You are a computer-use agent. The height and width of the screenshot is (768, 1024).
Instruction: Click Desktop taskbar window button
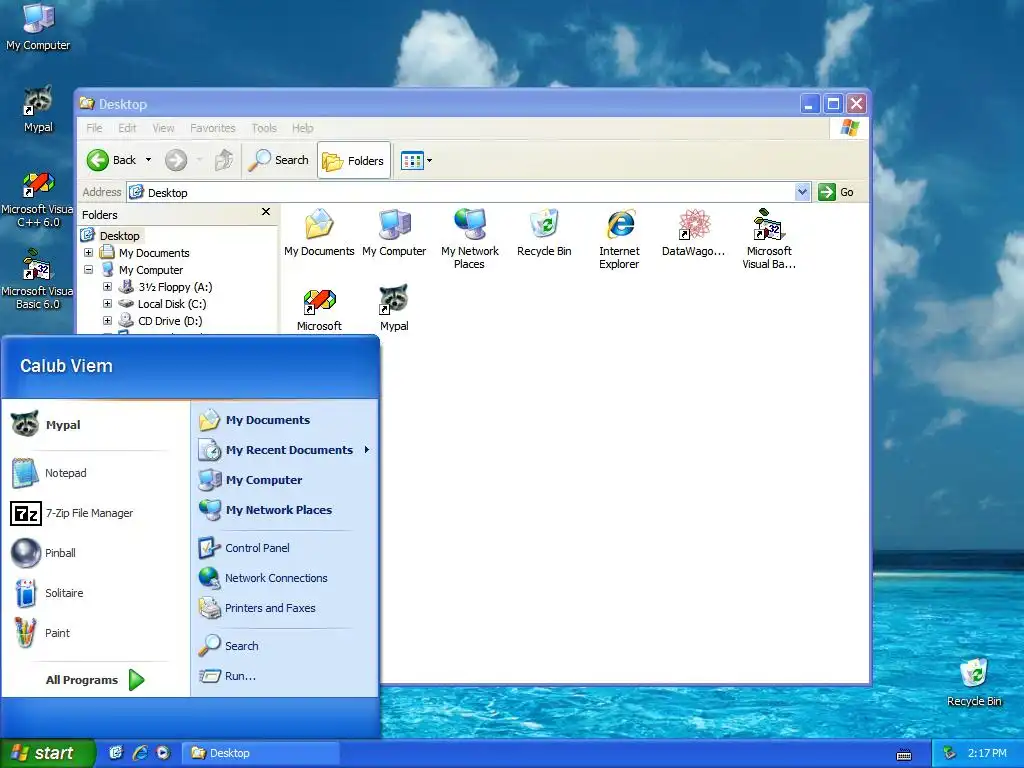[260, 753]
